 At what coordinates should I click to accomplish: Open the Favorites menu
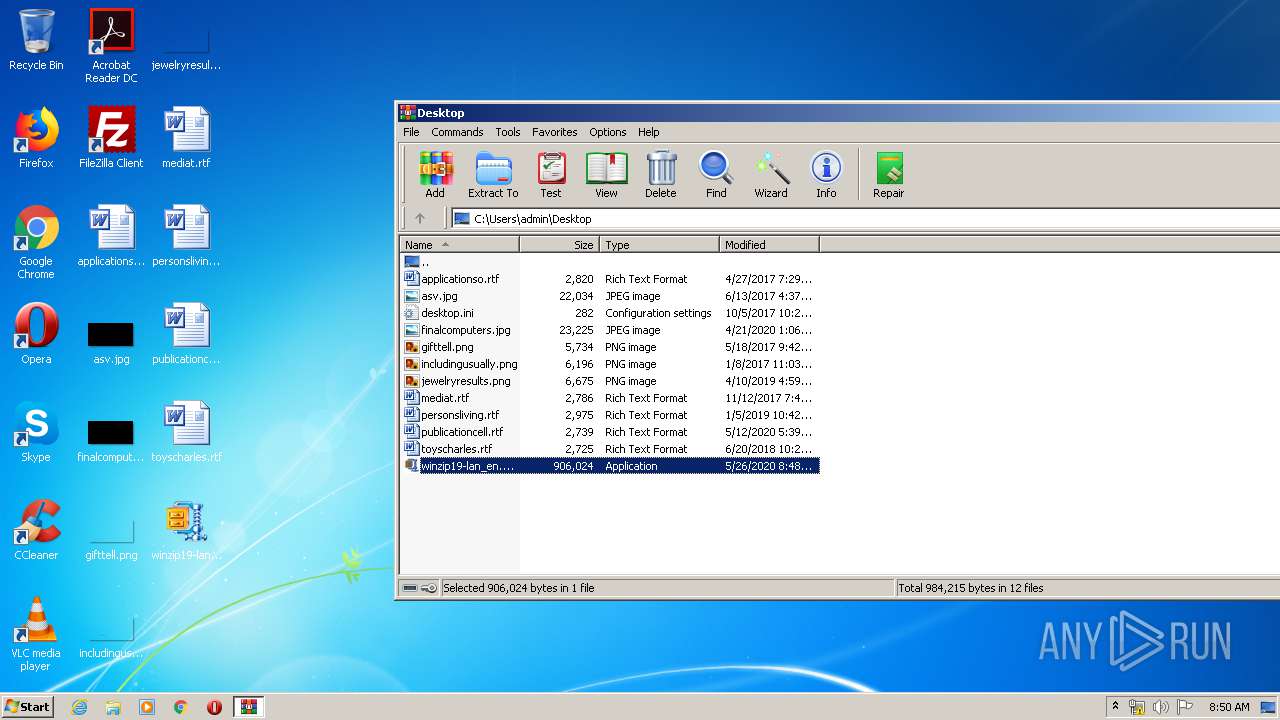pyautogui.click(x=554, y=132)
